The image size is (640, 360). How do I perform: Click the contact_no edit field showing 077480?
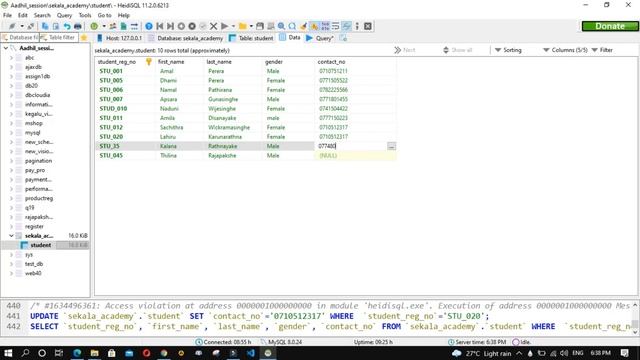[351, 146]
